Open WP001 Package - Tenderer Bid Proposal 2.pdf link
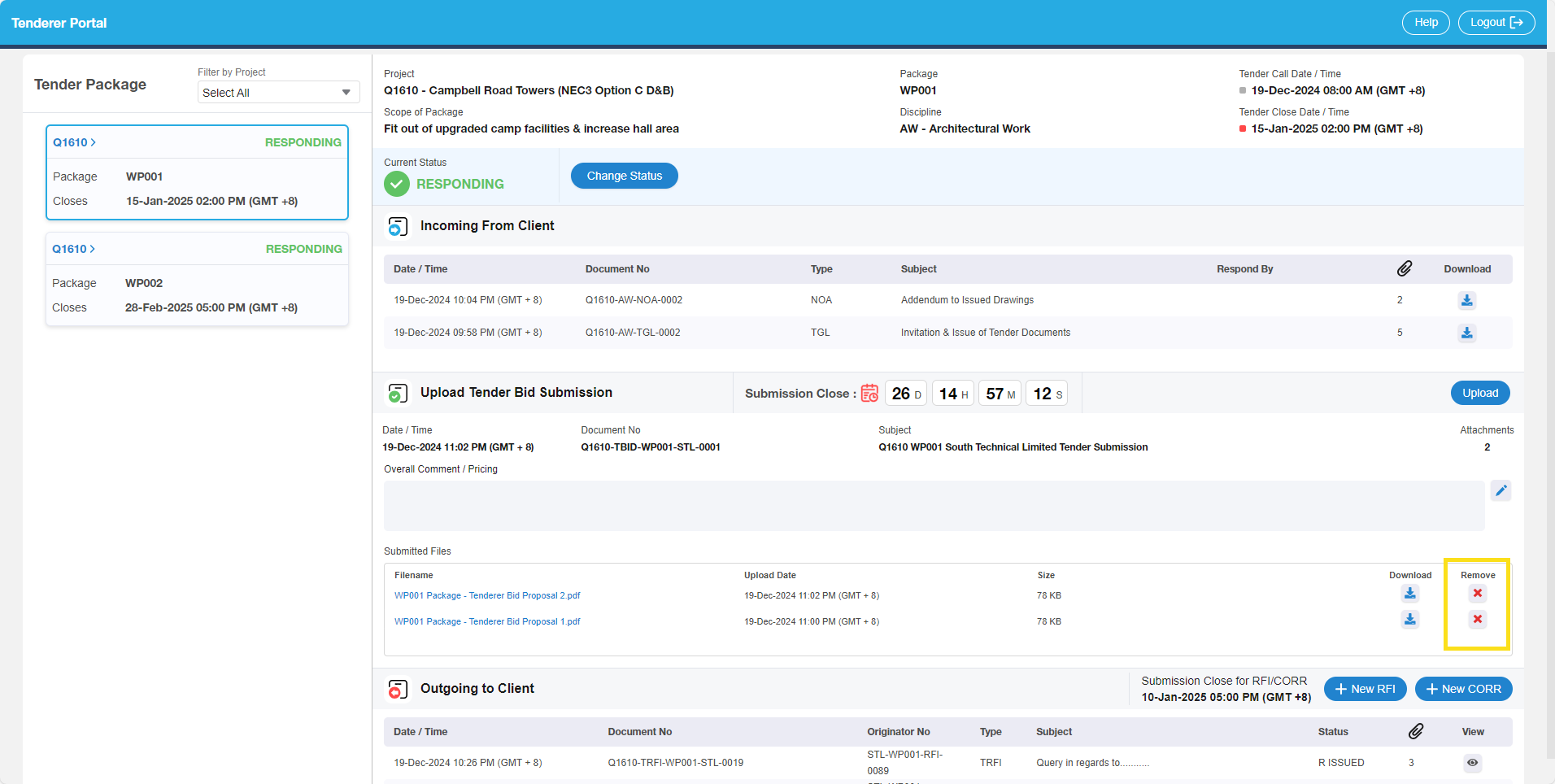1555x784 pixels. (487, 595)
